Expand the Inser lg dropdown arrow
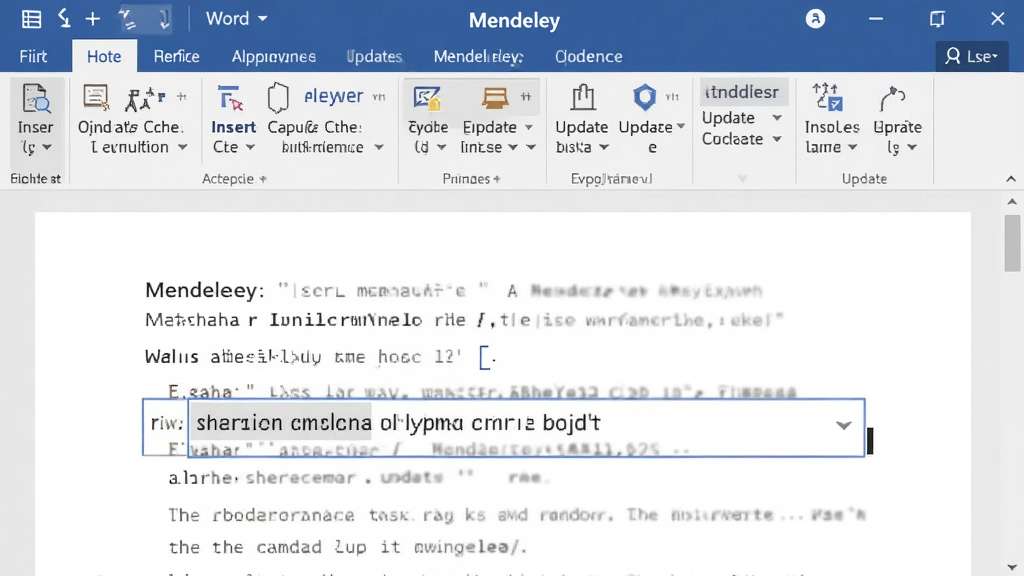1024x576 pixels. pyautogui.click(x=47, y=148)
